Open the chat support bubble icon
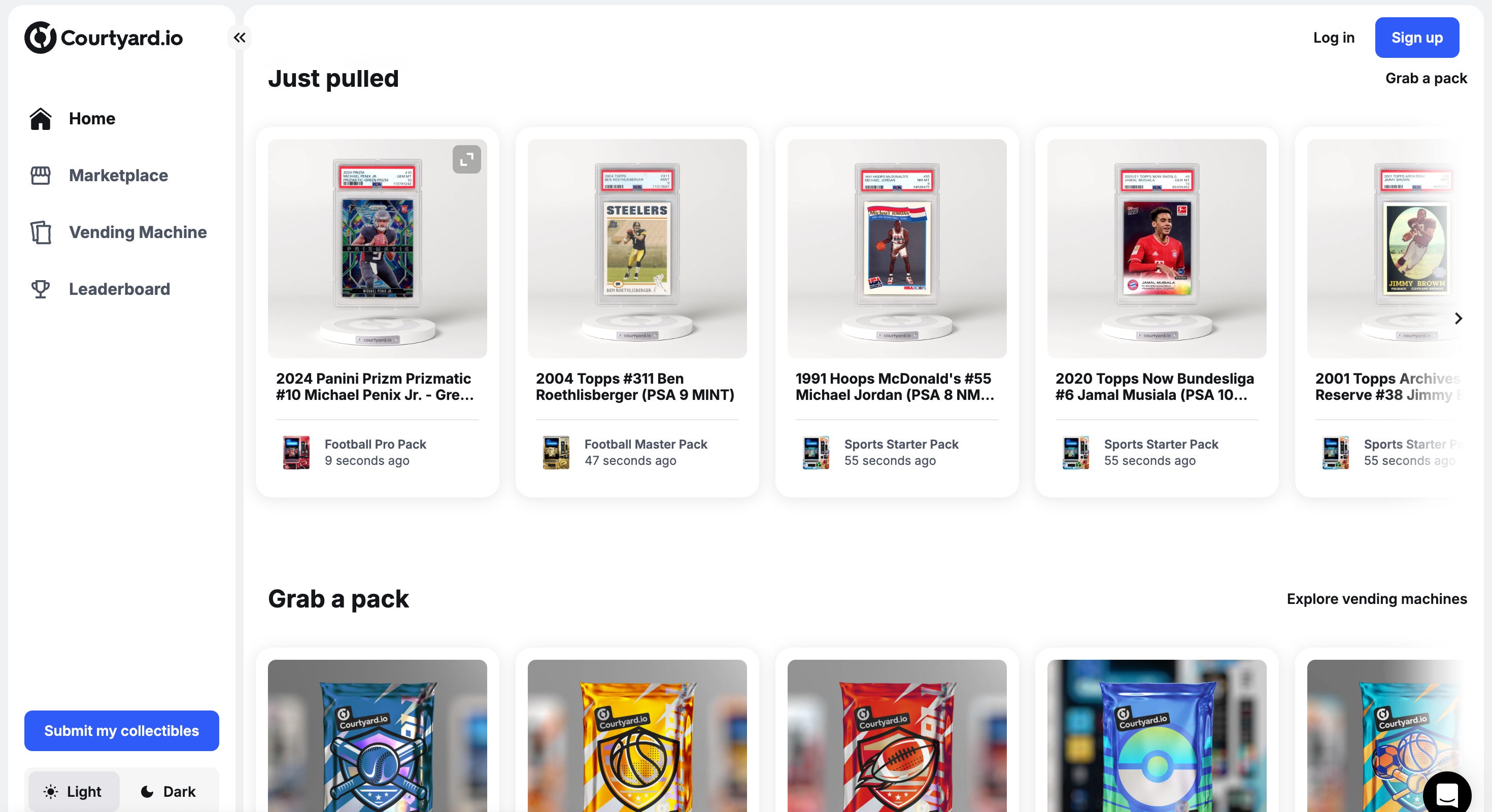Image resolution: width=1492 pixels, height=812 pixels. click(x=1447, y=793)
